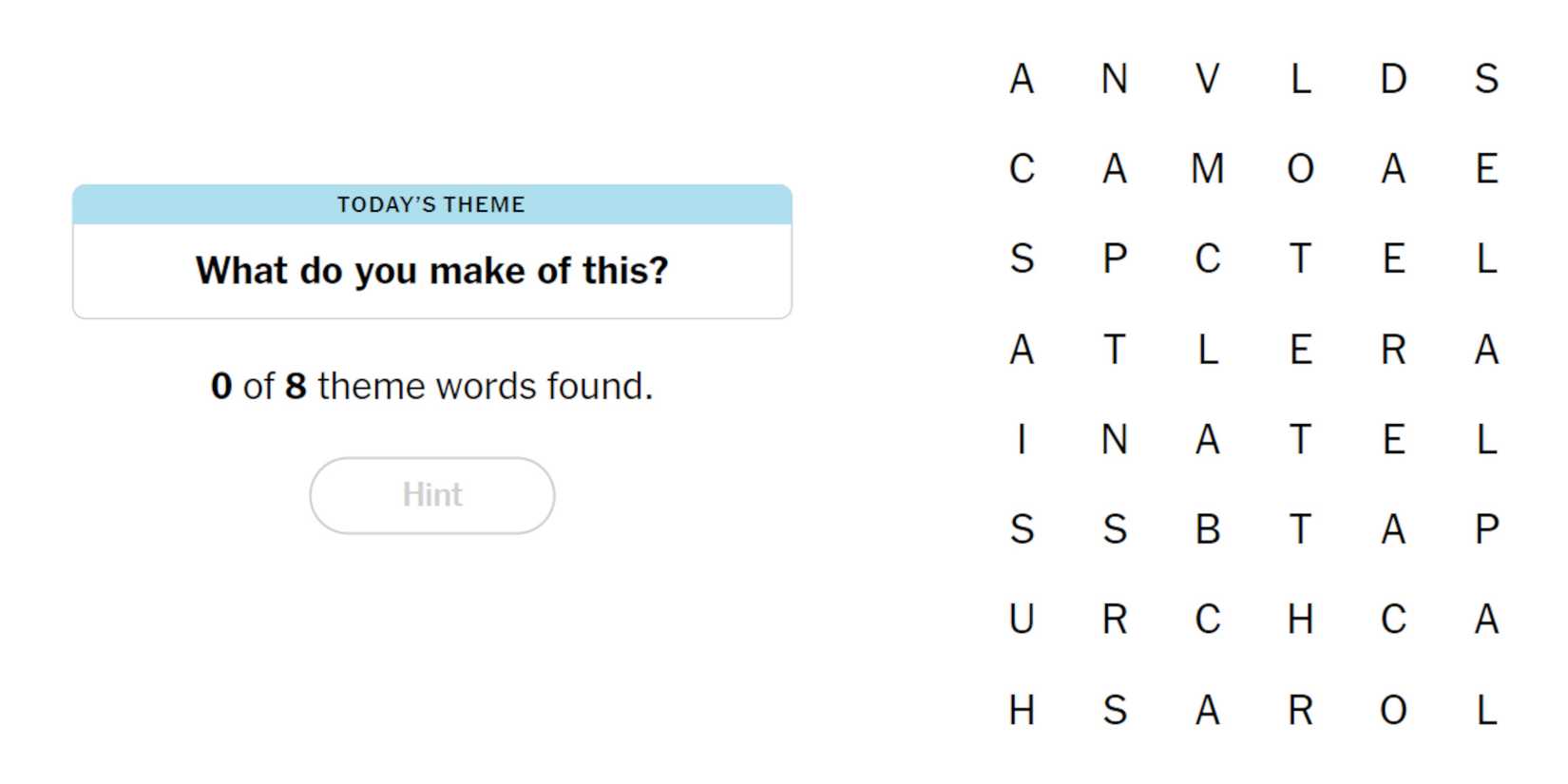The image size is (1568, 784).
Task: Click the Today's Theme header bar
Action: [431, 204]
